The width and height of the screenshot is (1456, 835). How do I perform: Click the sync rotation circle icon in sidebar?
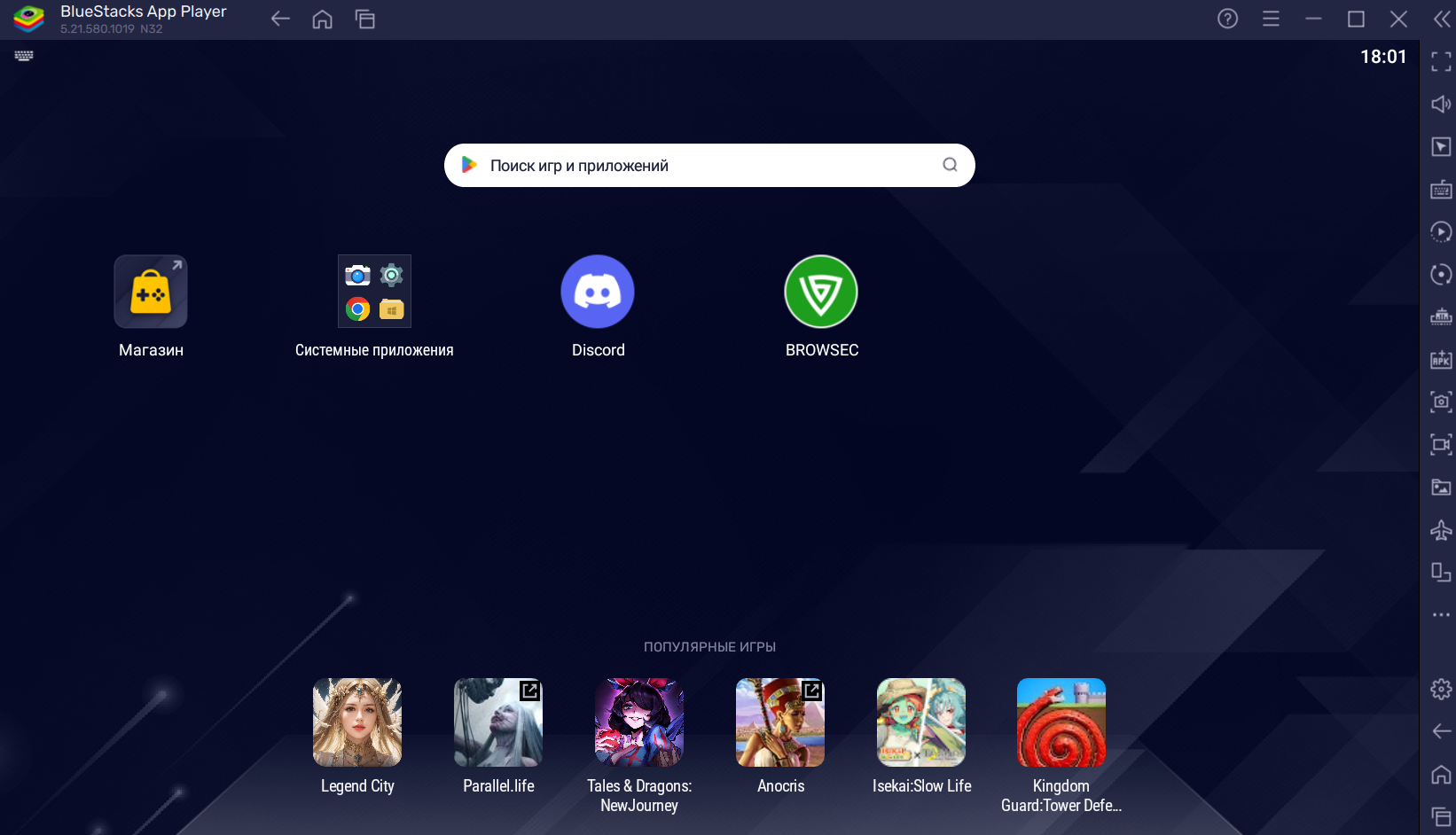1442,274
